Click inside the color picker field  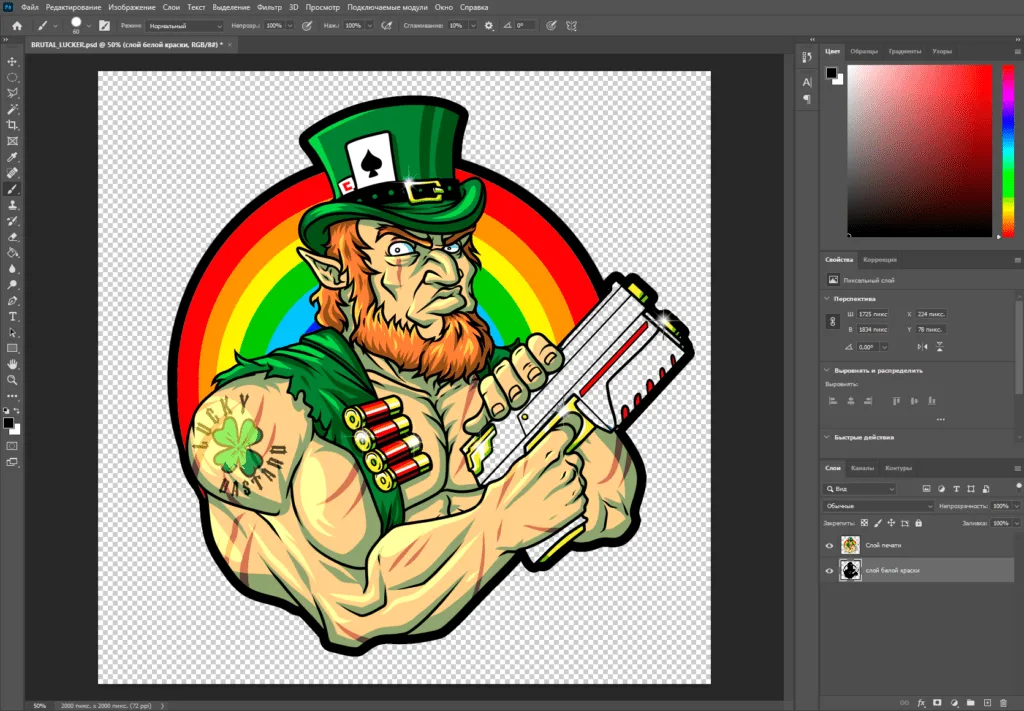(x=920, y=150)
